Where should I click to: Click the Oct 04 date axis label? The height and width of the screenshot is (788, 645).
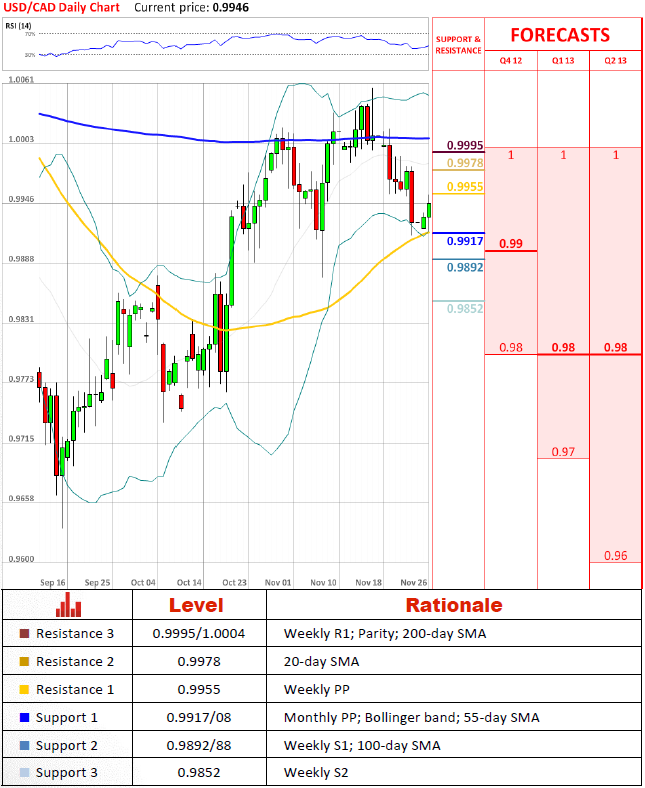143,582
